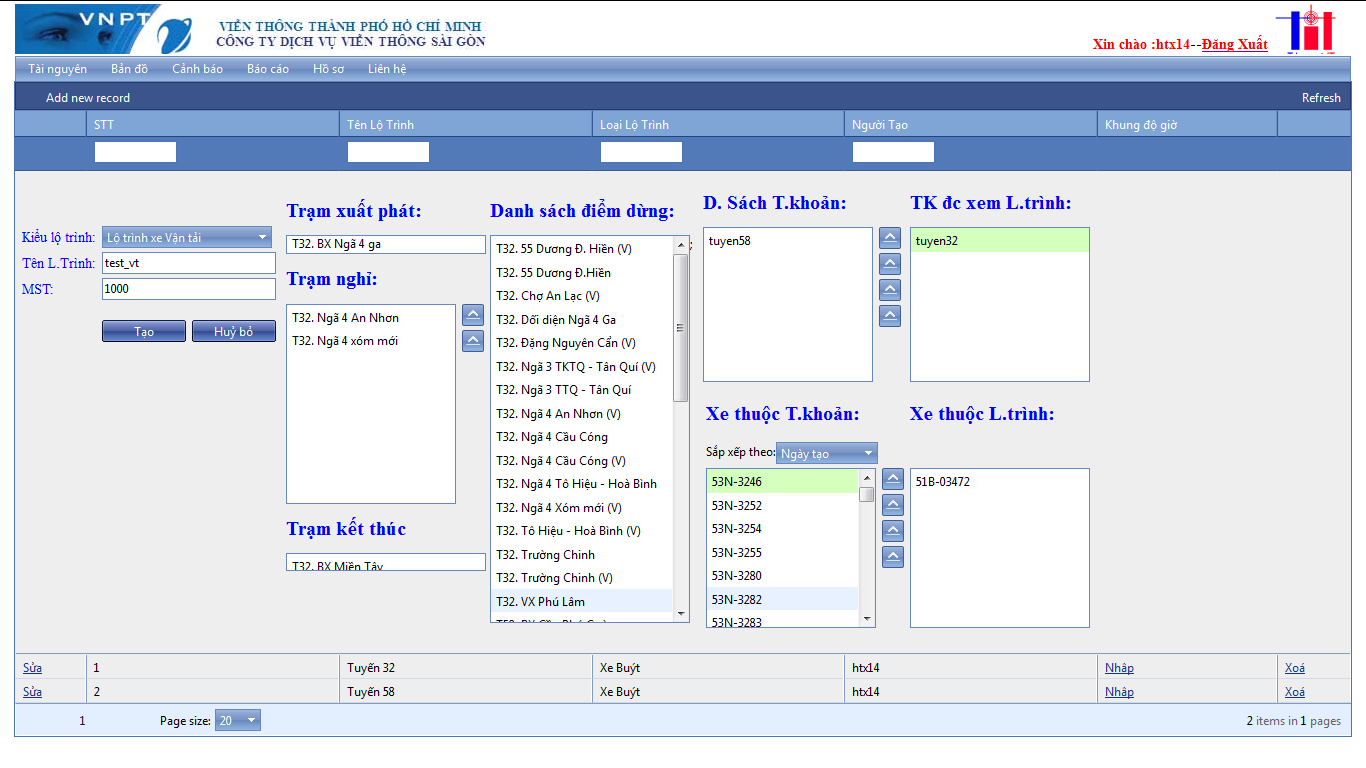The width and height of the screenshot is (1366, 768).
Task: Click topmost arrow button right of Xe thuộc T.khoản list
Action: coord(893,479)
